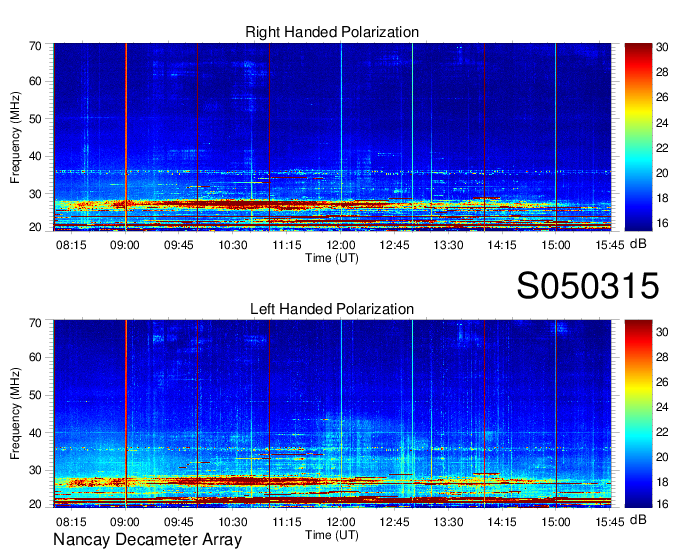Click the 24 value on top color bar scale
The image size is (680, 552).
click(x=662, y=123)
